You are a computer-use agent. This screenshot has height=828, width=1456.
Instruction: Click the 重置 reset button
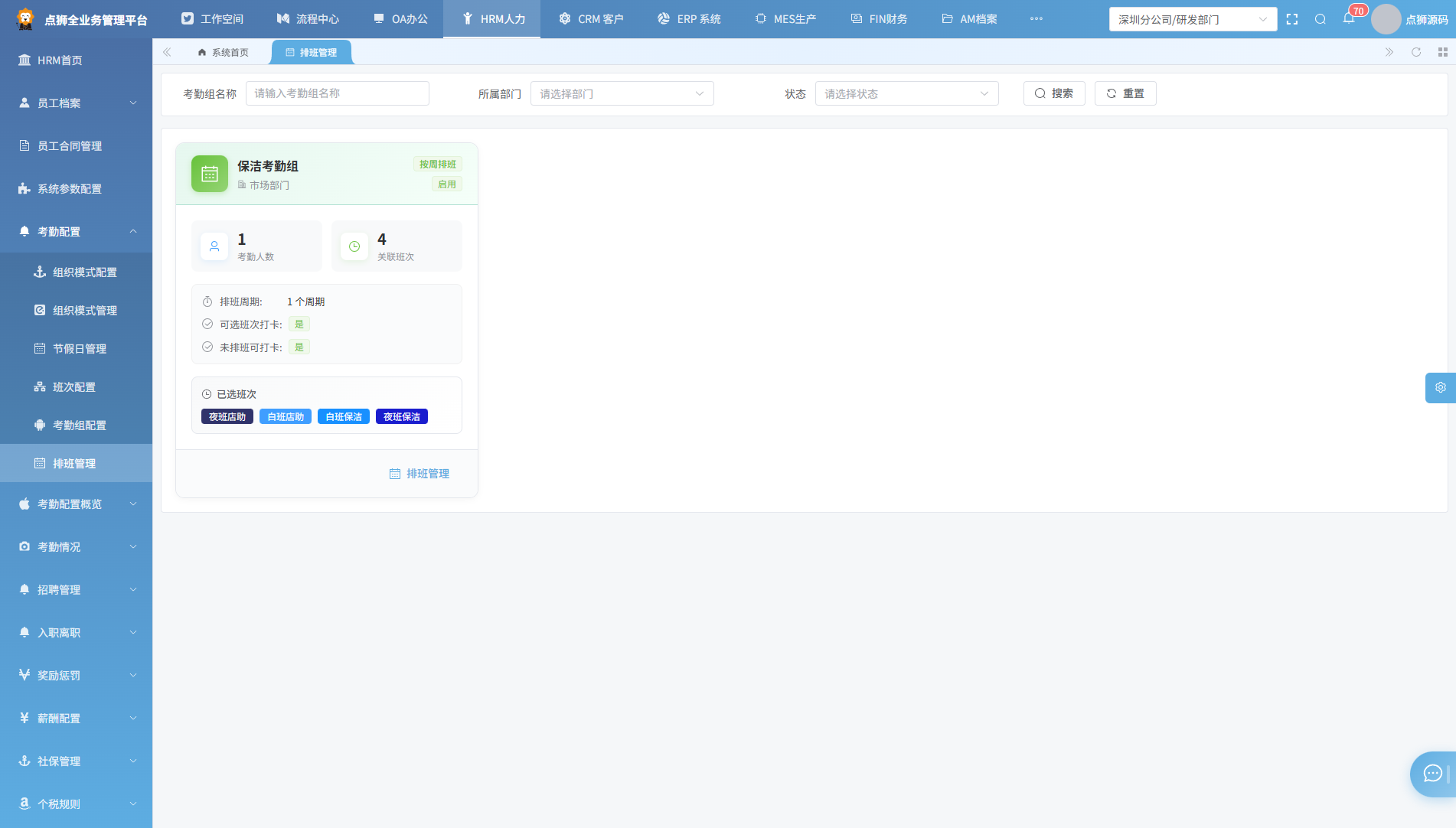1125,93
